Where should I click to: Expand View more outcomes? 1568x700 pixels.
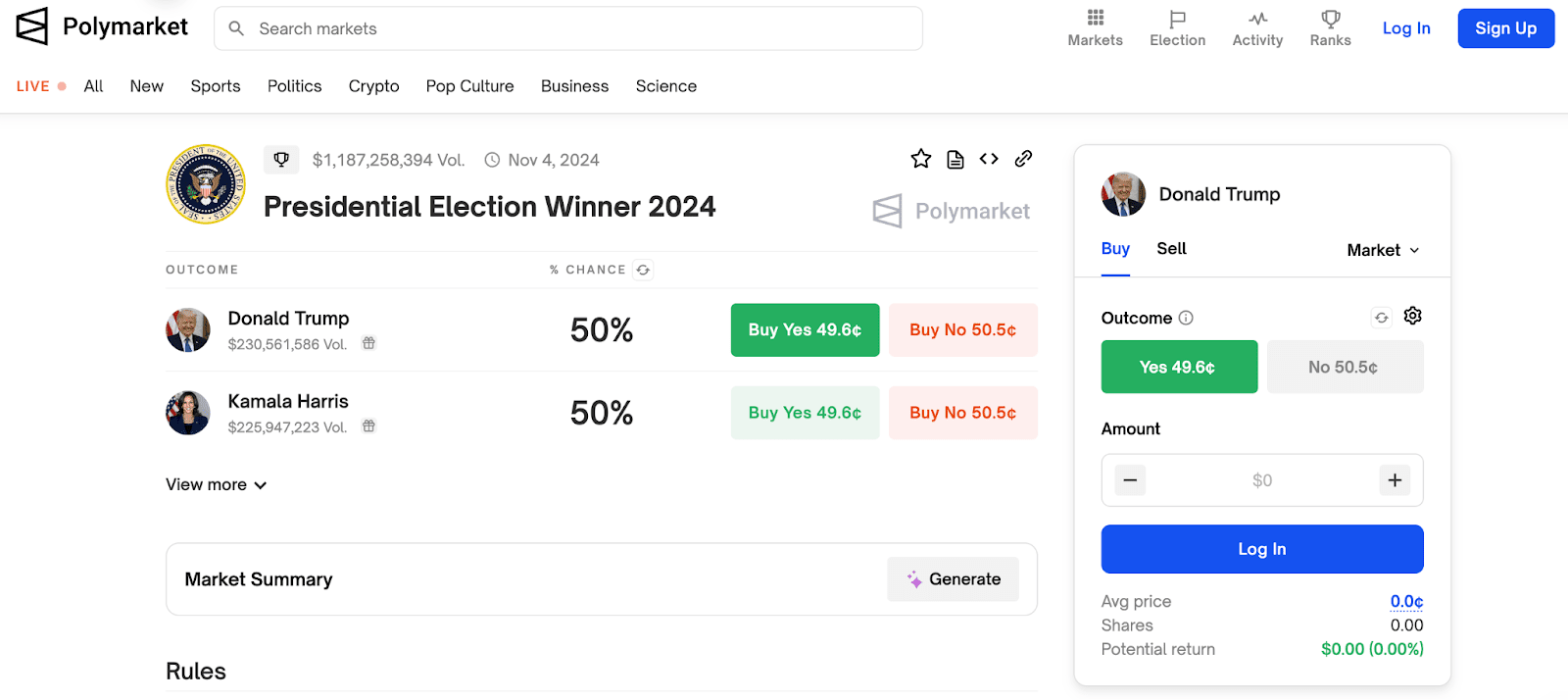(x=216, y=484)
